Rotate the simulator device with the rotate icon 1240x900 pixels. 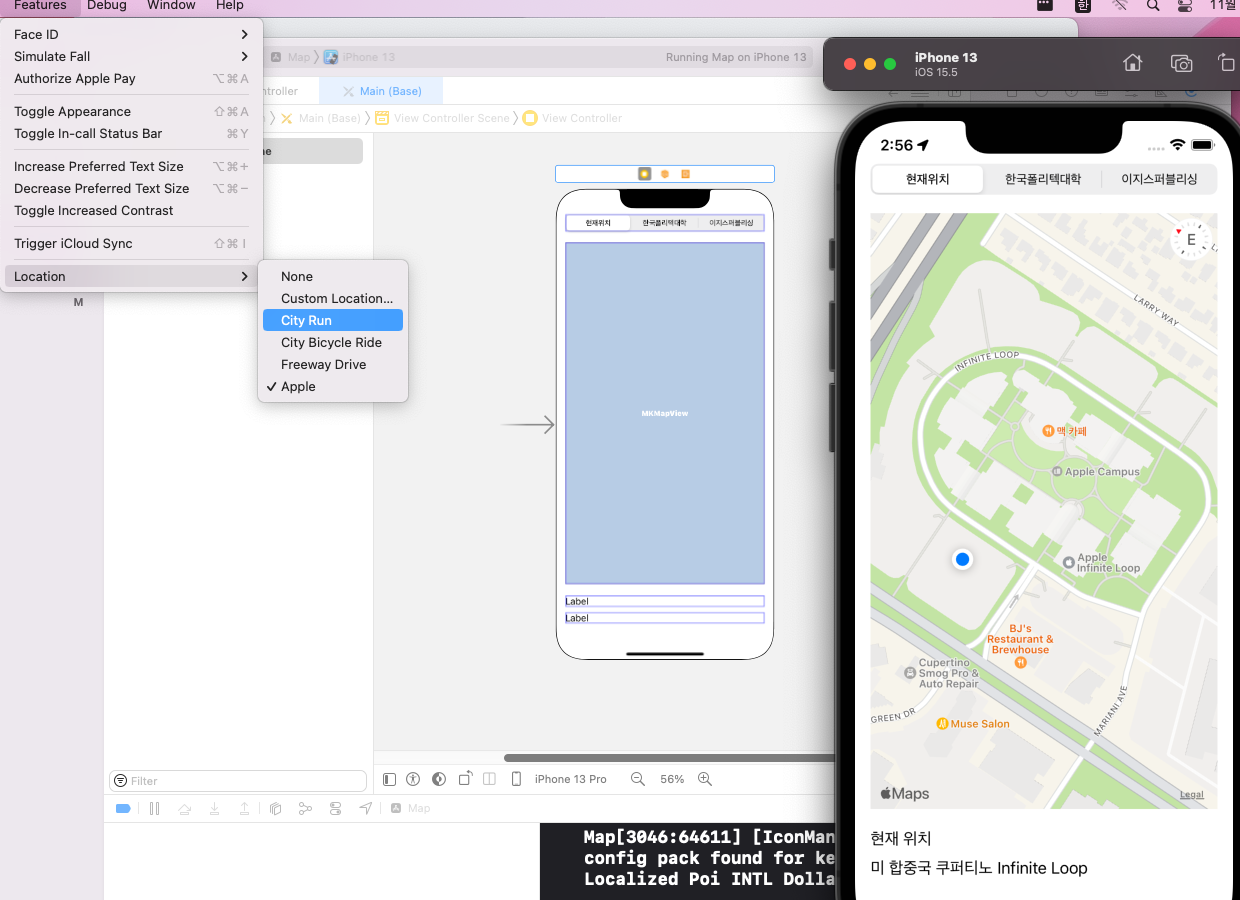(1226, 63)
